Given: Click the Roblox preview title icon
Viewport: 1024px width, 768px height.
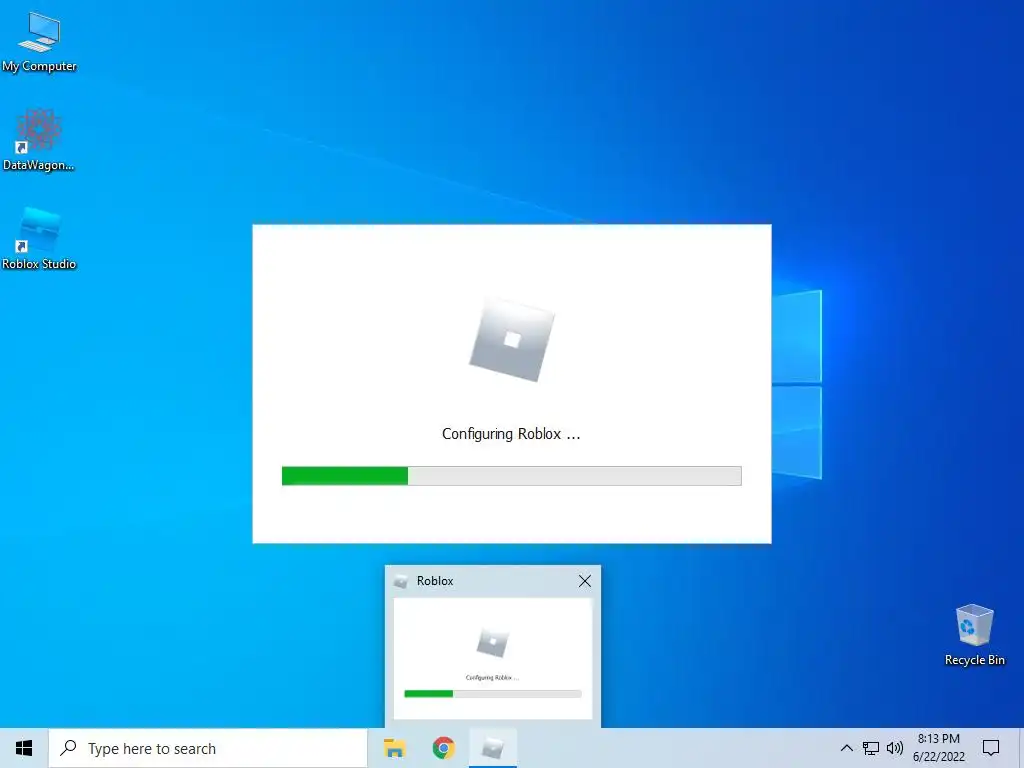Looking at the screenshot, I should click(401, 581).
